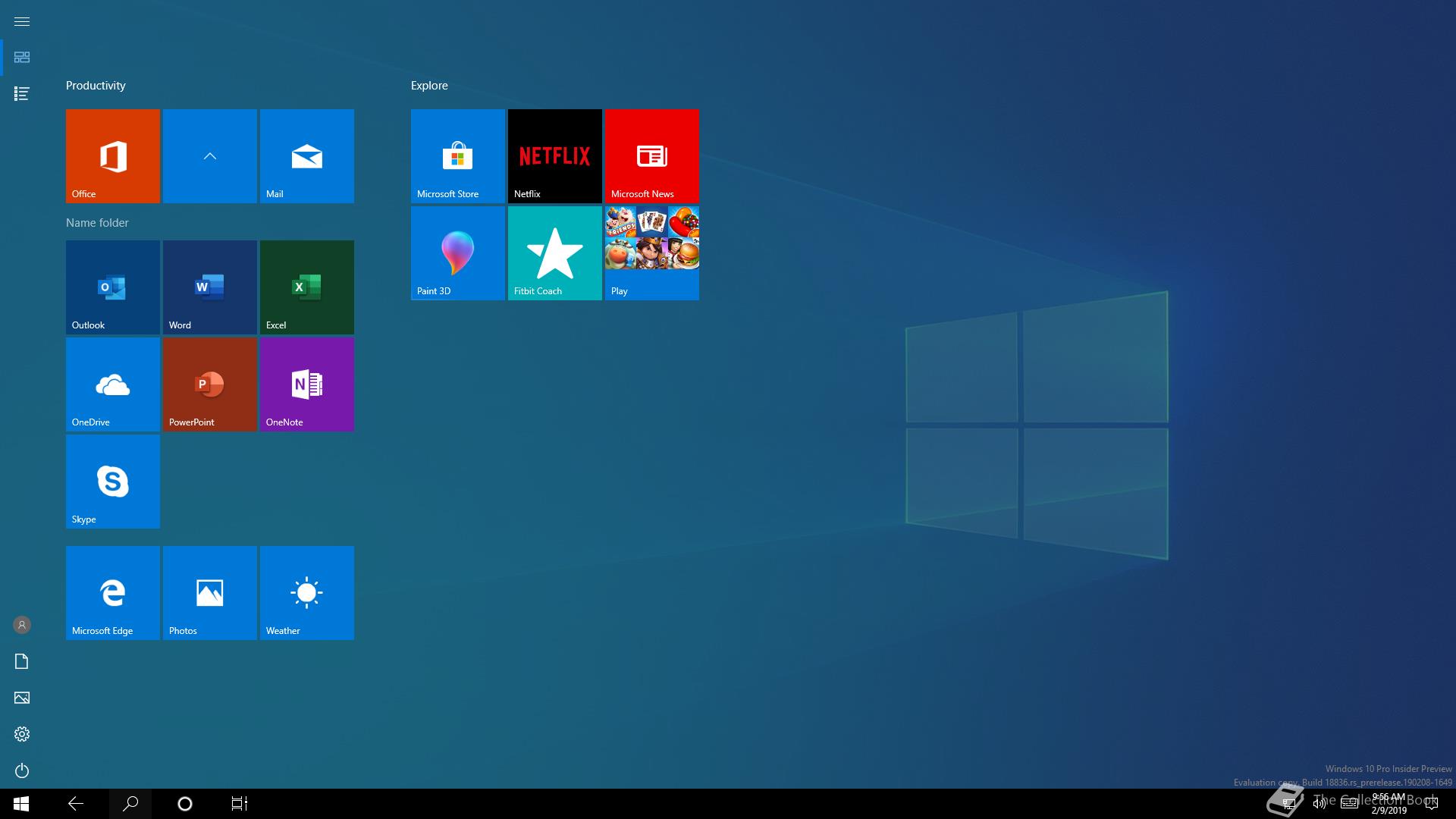Open the Excel tile
This screenshot has height=819, width=1456.
(307, 287)
